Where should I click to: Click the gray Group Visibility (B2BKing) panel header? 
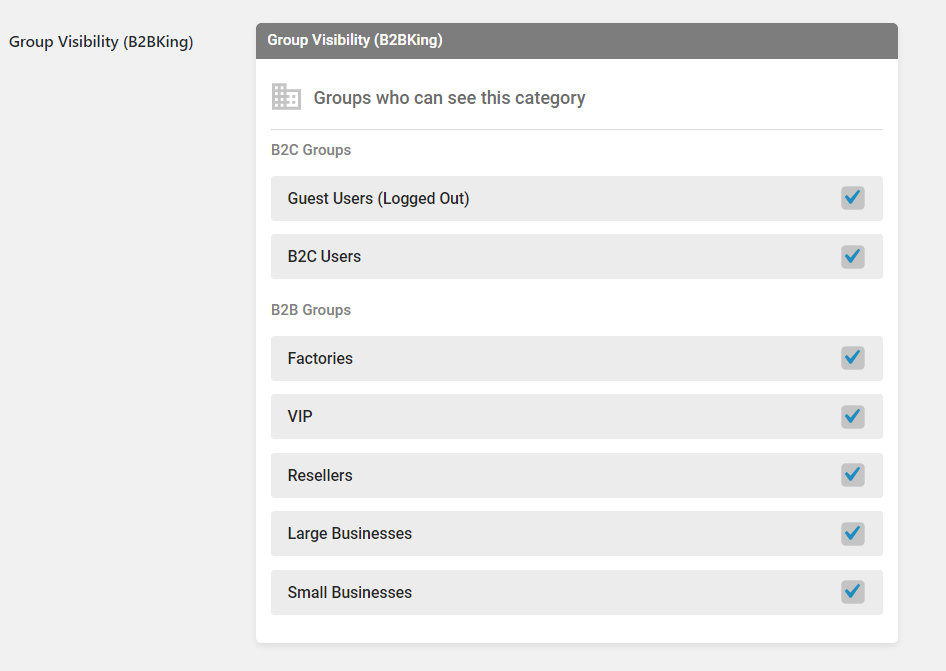point(577,40)
